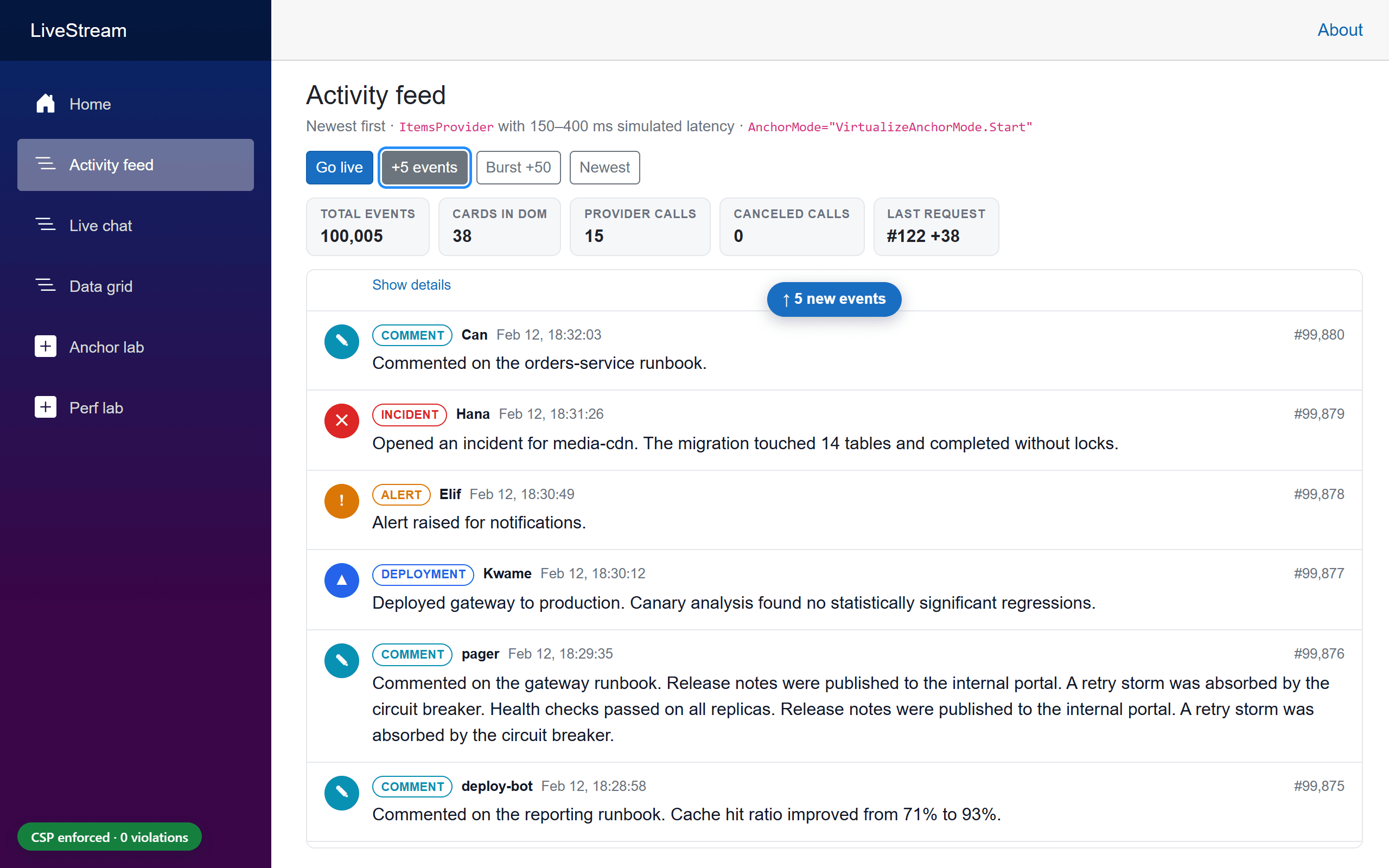The width and height of the screenshot is (1389, 868).
Task: Click the COMMENT badge on deploy-bot's event
Action: pyautogui.click(x=413, y=787)
